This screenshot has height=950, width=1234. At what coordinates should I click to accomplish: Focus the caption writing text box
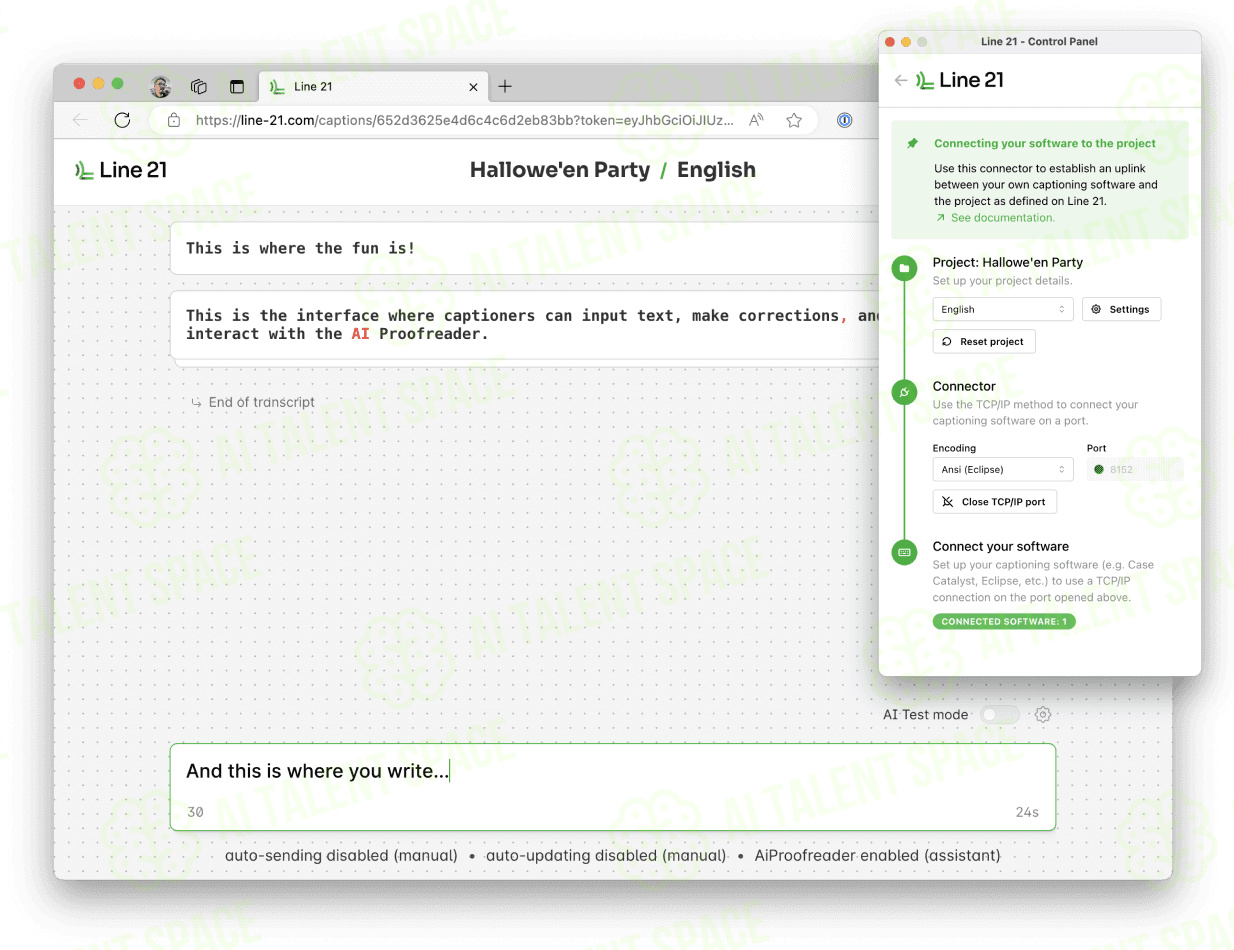[612, 786]
